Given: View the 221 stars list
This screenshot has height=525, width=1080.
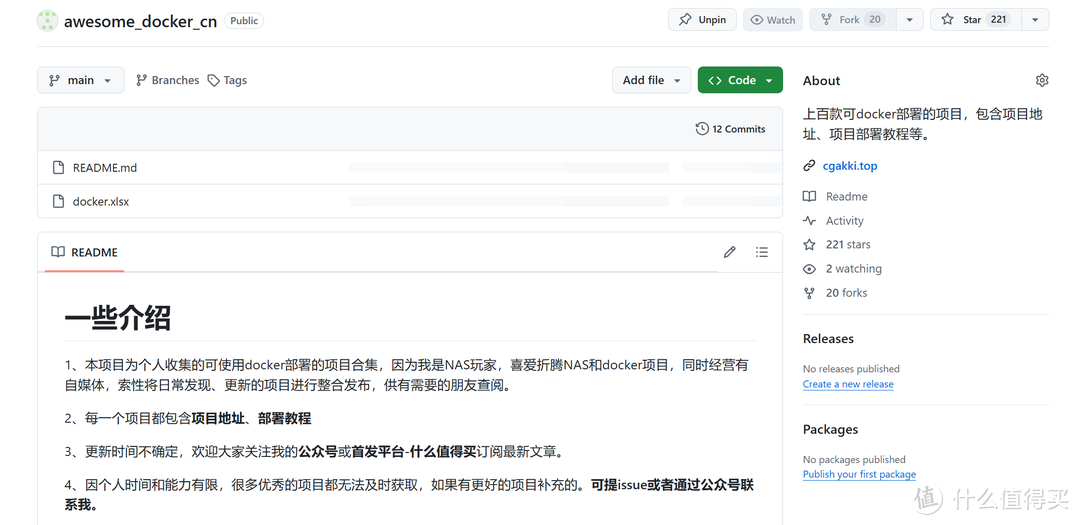Looking at the screenshot, I should coord(848,245).
